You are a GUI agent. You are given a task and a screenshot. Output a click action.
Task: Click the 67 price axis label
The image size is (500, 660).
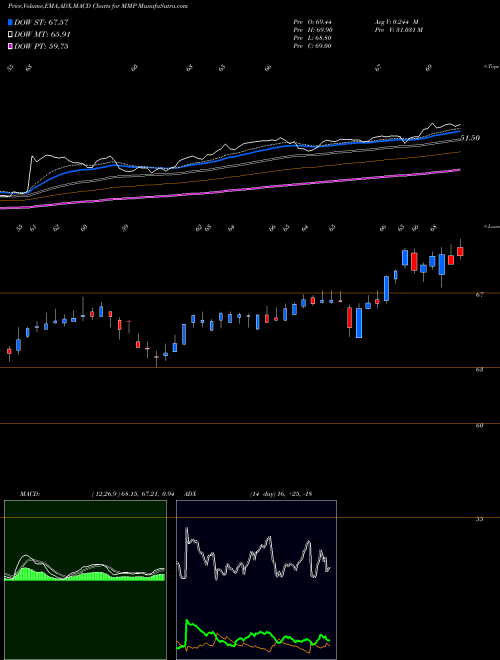coord(479,295)
